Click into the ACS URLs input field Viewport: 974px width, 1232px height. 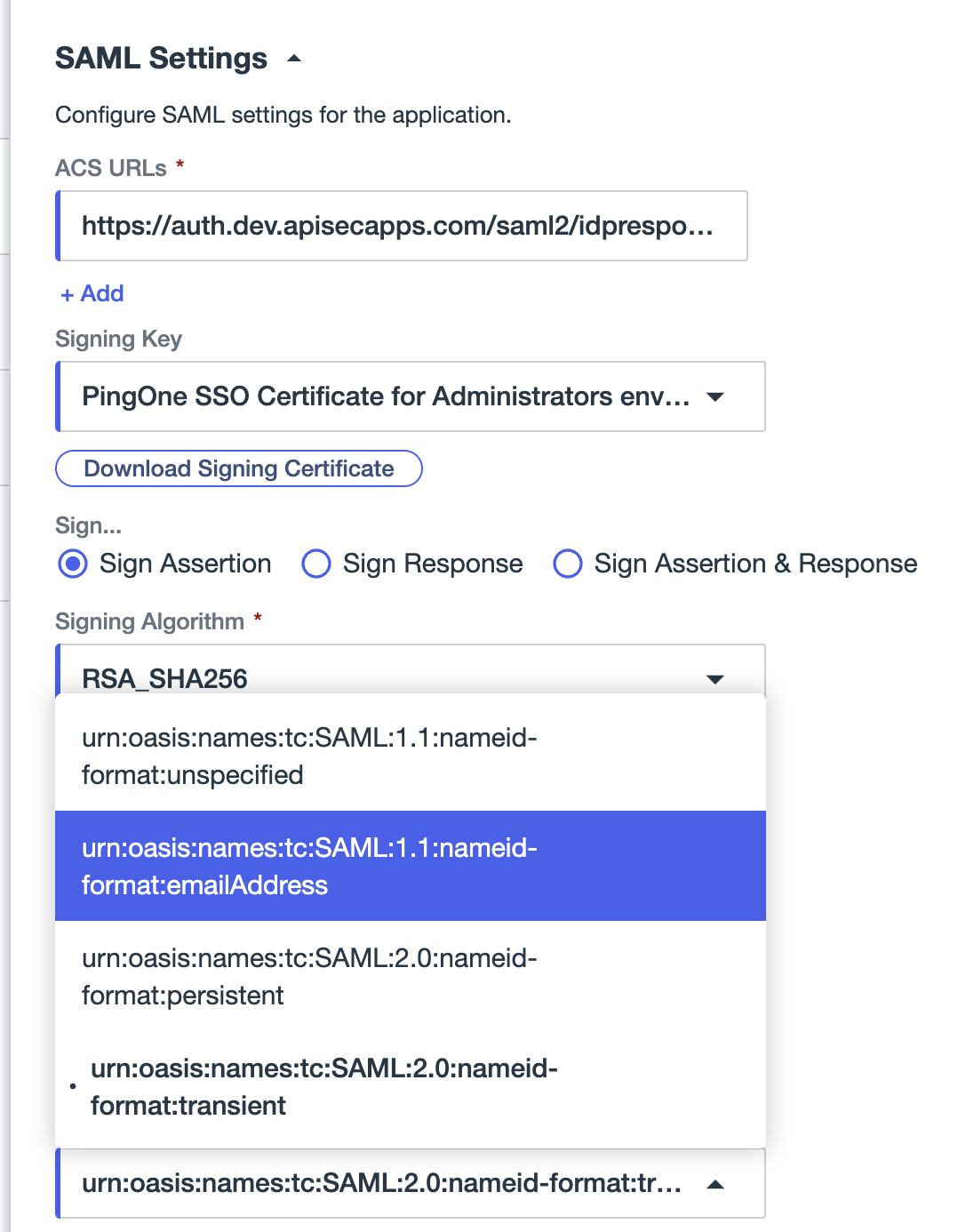tap(400, 226)
